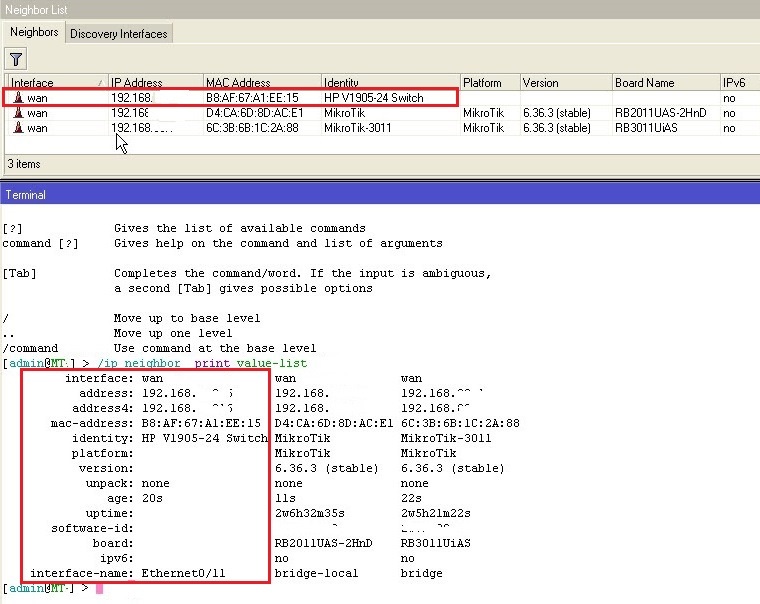Click board name RB3011UiAS cell in table

646,128
